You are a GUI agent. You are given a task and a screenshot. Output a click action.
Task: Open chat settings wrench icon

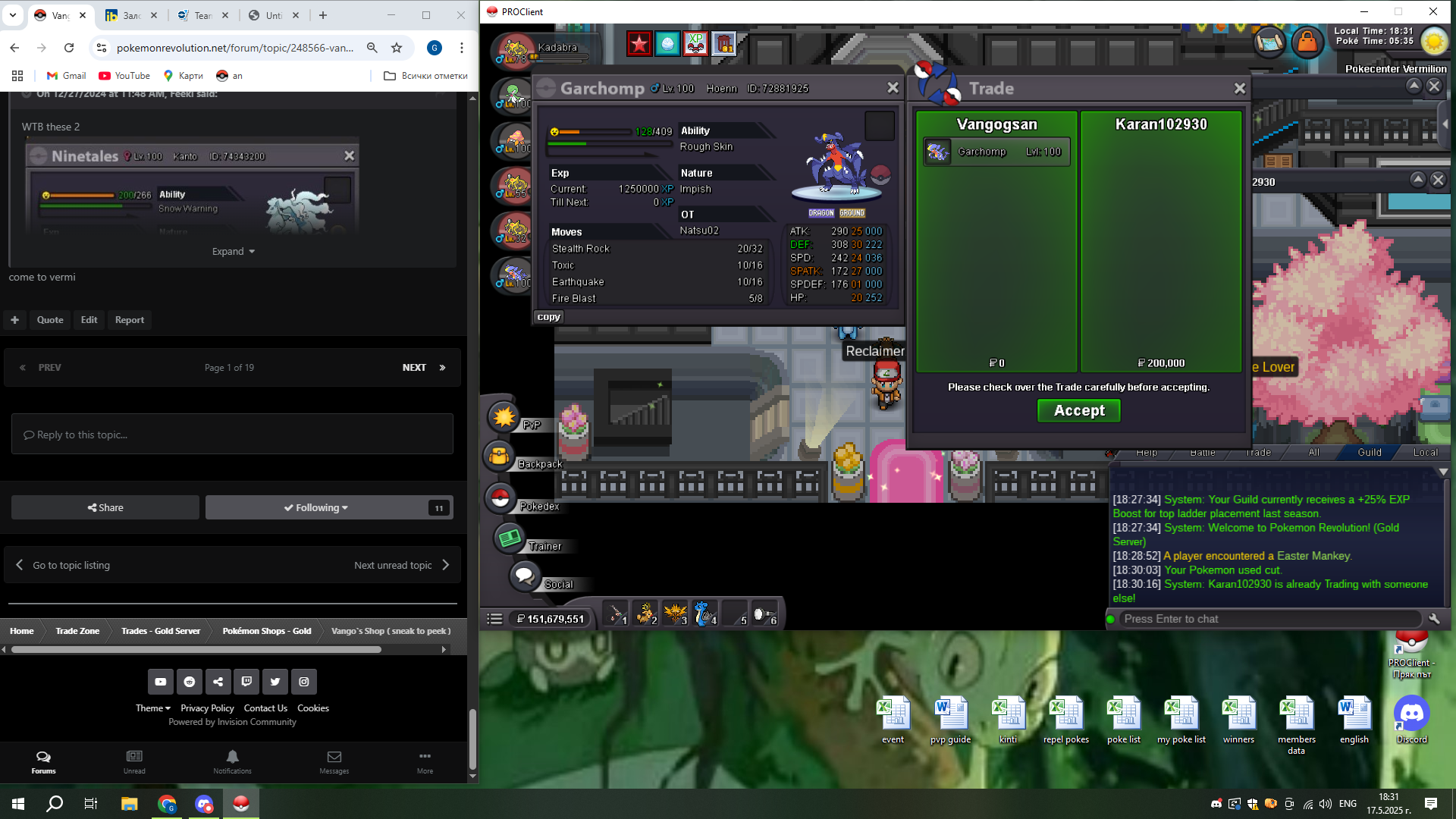(x=1433, y=619)
